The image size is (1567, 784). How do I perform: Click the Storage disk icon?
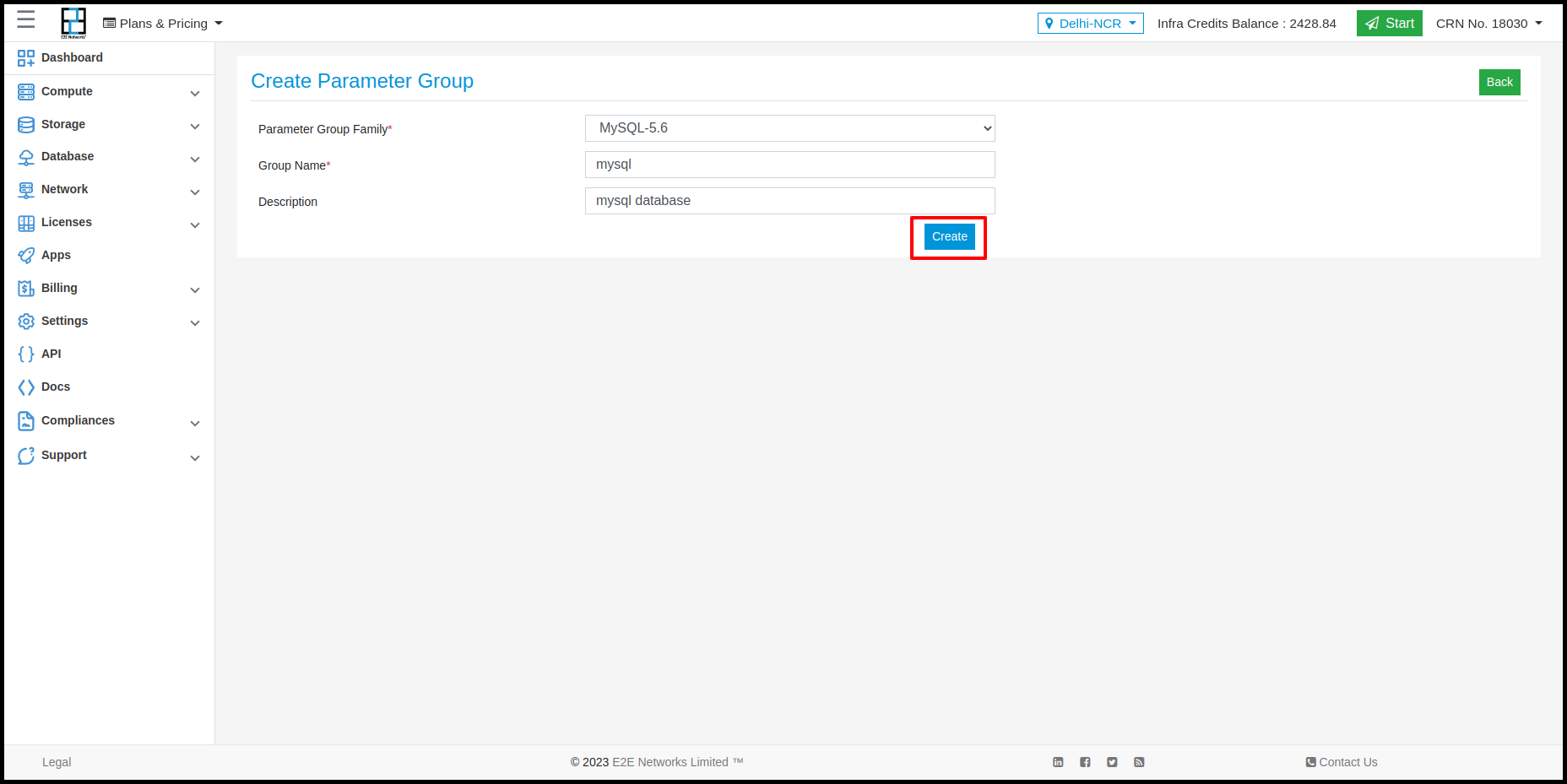point(26,124)
